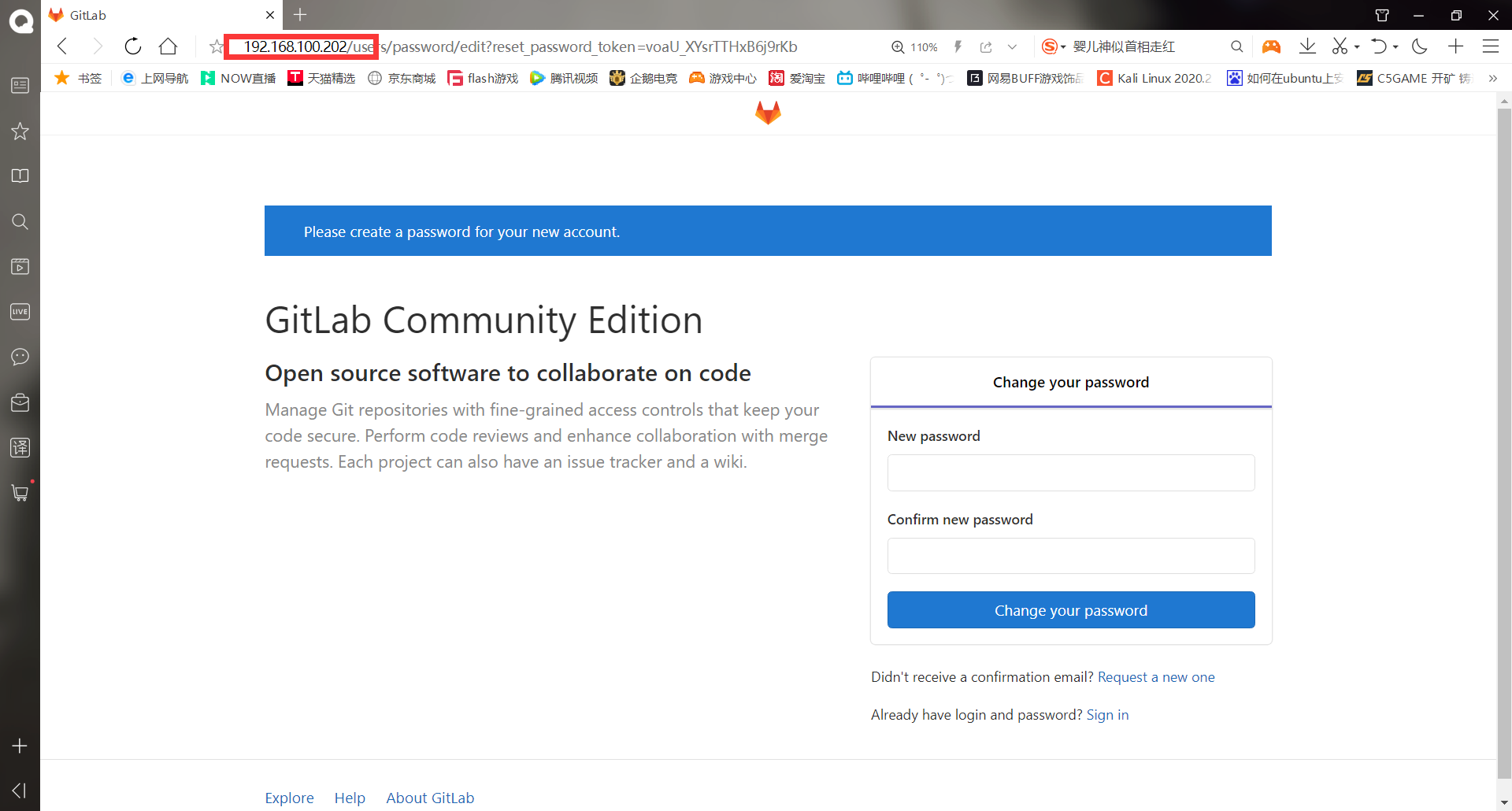
Task: Open the 书签 bookmarks folder
Action: 78,78
